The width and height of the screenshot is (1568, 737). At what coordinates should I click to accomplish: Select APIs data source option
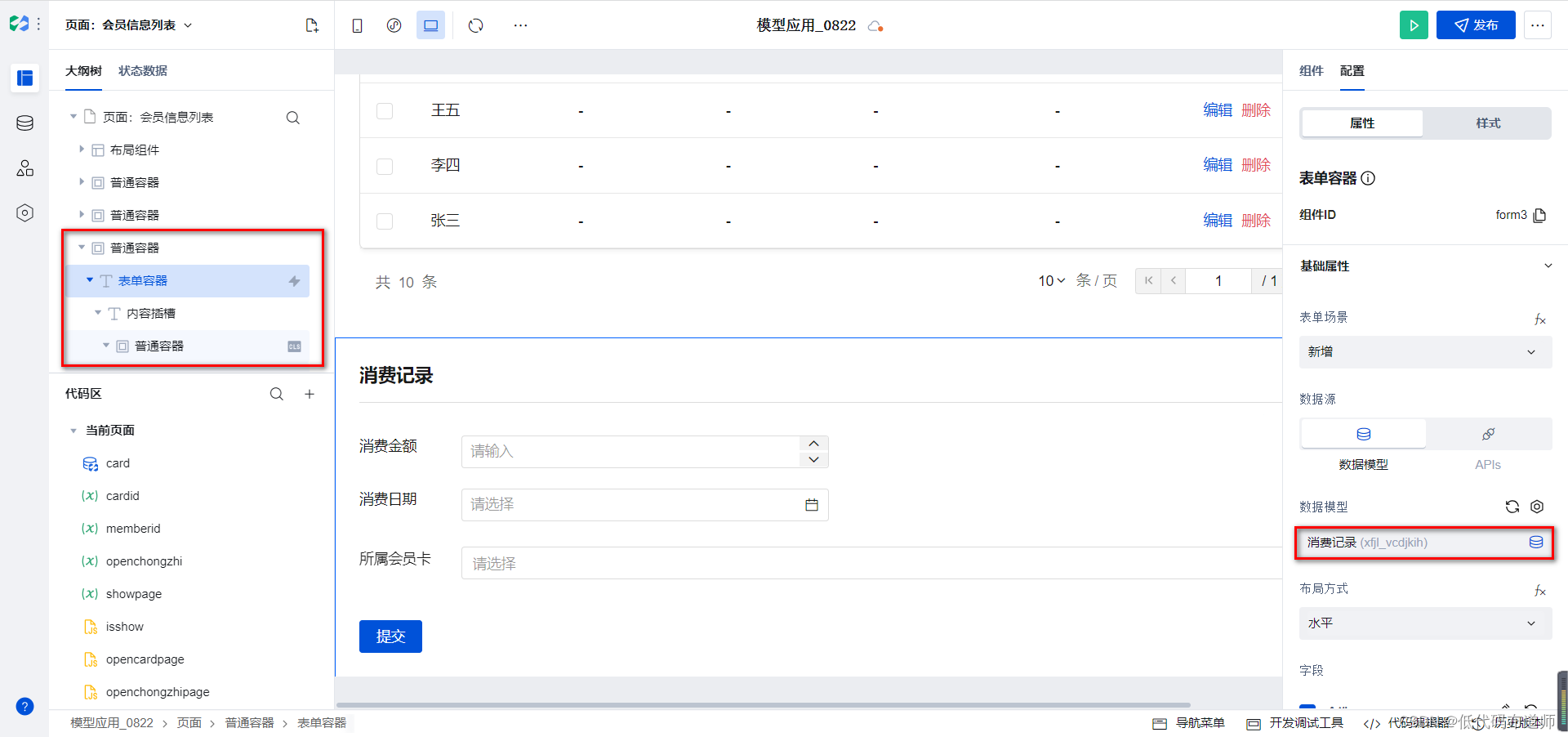tap(1488, 434)
